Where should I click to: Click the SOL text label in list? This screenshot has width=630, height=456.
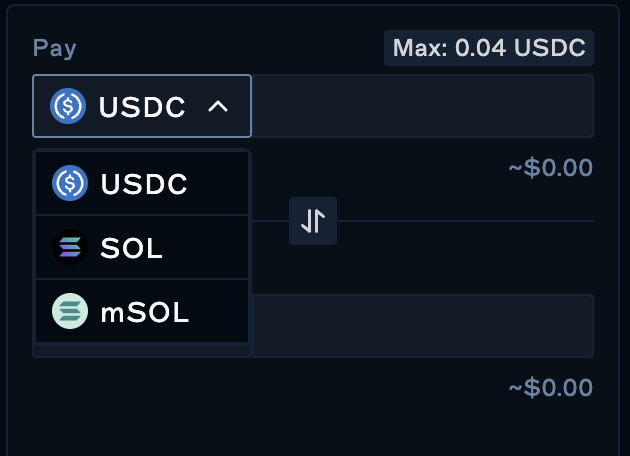131,249
